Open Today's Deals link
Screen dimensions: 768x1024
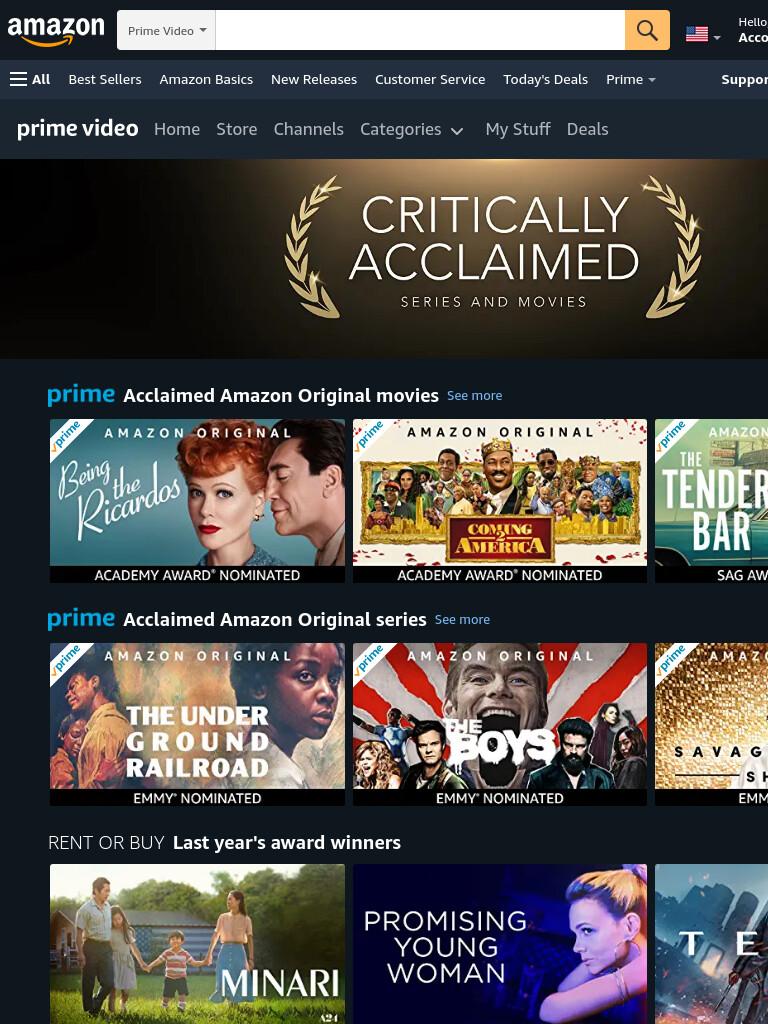(x=545, y=79)
